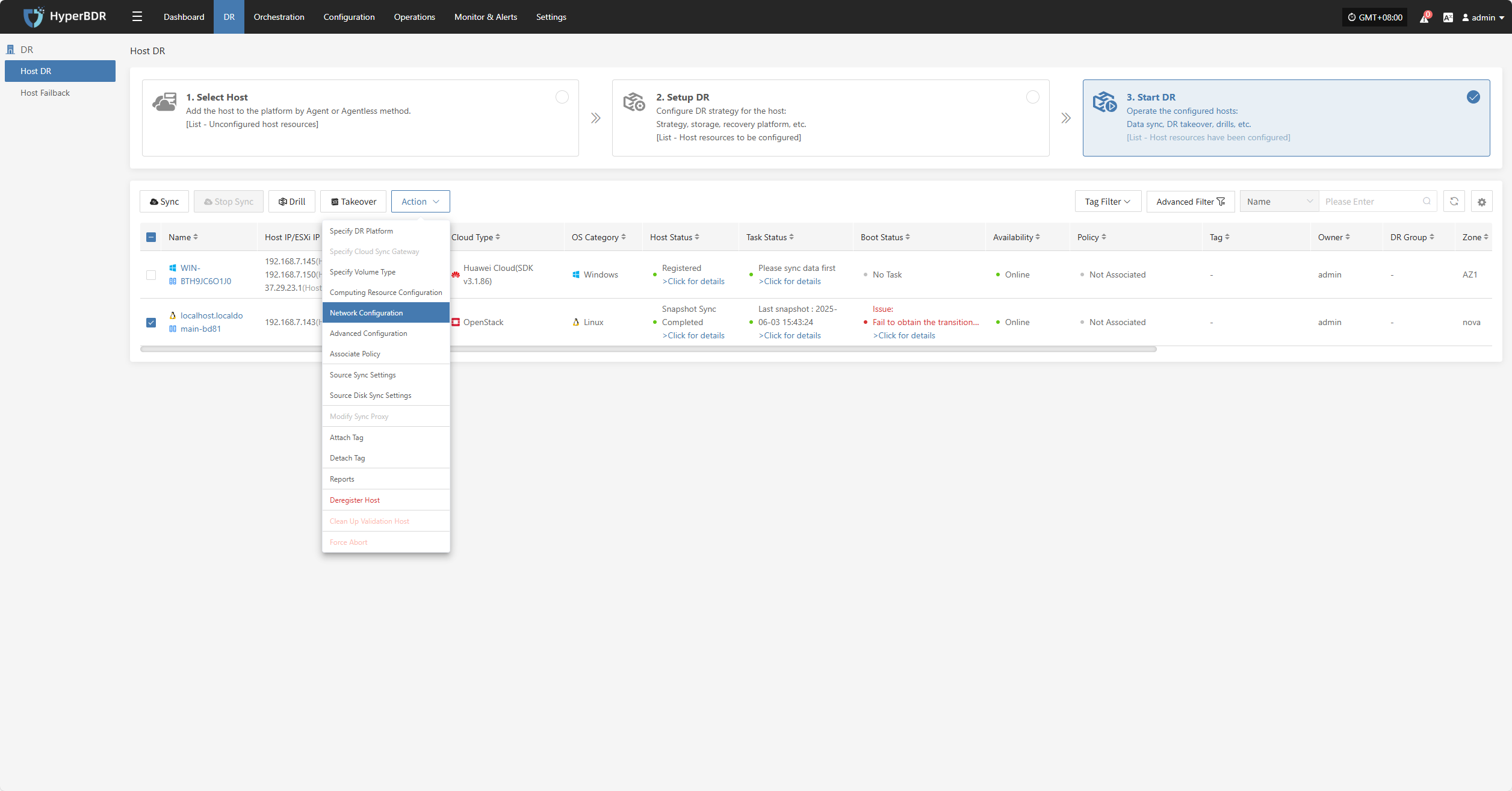Click the Setup DR gear-box icon
Viewport: 1512px width, 791px height.
point(634,102)
